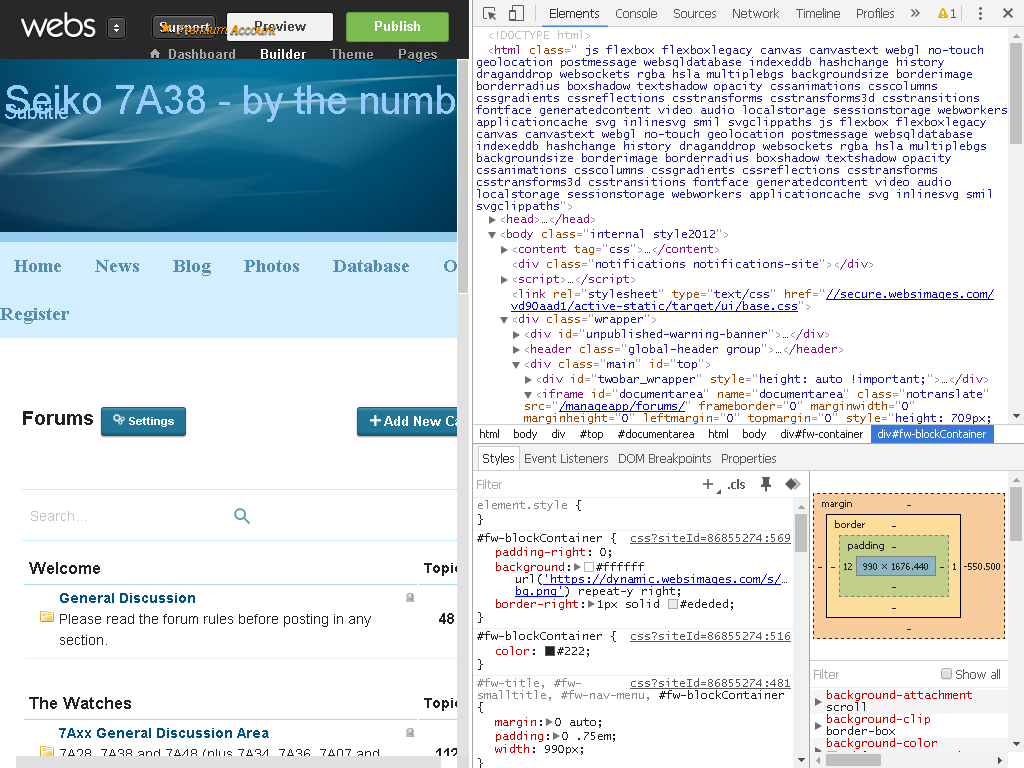
Task: Click the New Style Rule plus icon
Action: coord(709,484)
